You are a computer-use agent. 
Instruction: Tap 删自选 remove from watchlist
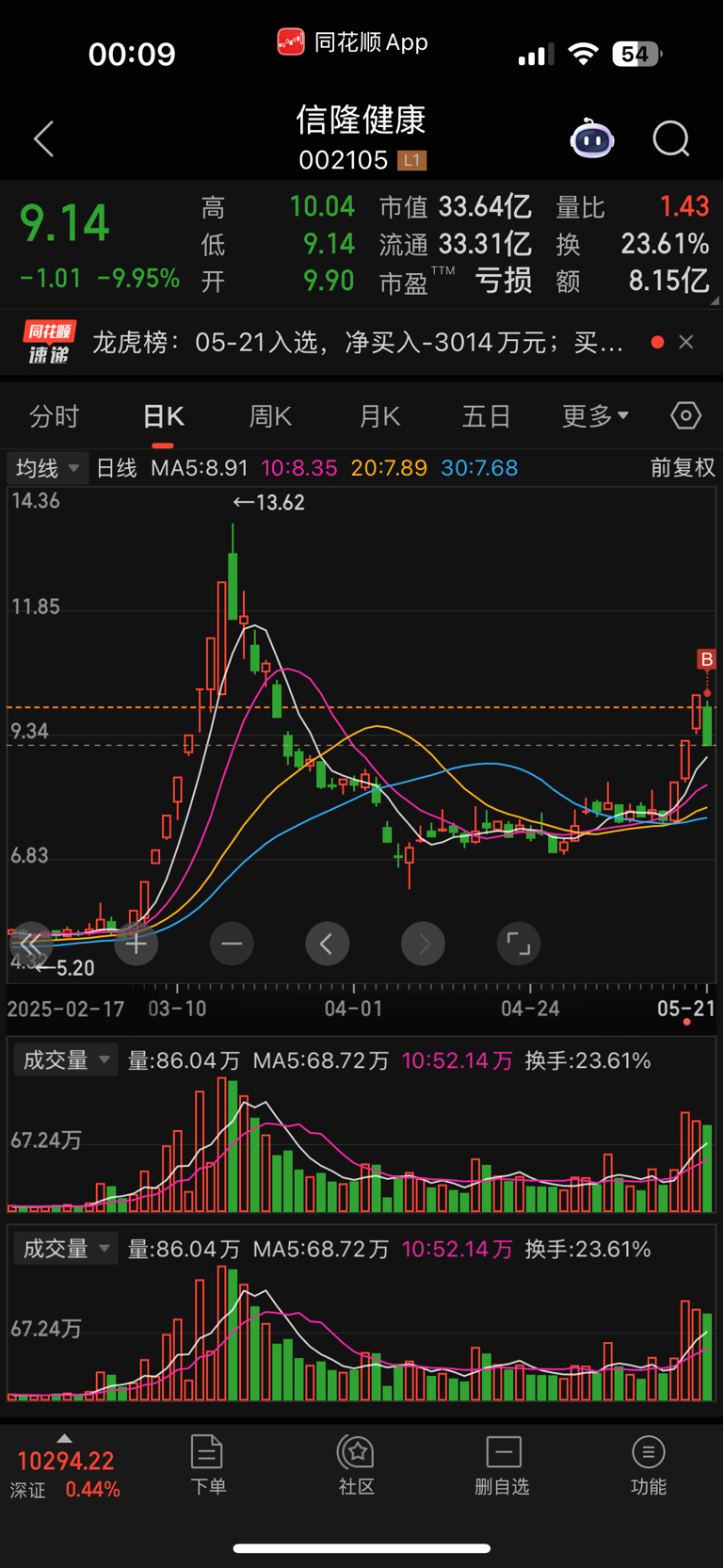click(x=503, y=1464)
